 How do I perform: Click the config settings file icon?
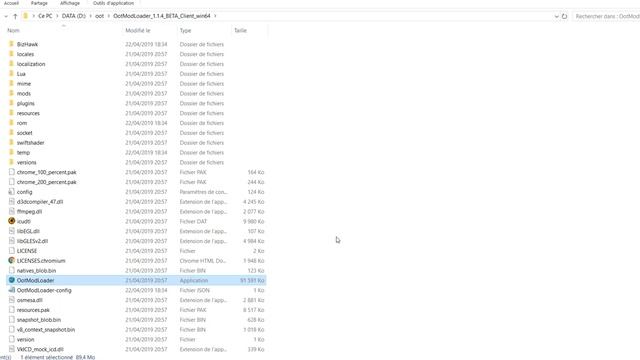(x=11, y=191)
